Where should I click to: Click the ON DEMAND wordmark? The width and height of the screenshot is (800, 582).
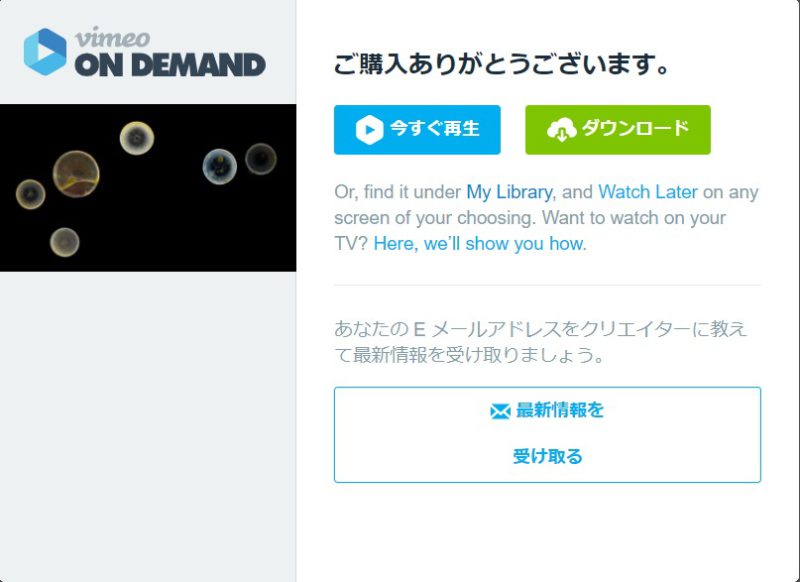click(x=170, y=65)
